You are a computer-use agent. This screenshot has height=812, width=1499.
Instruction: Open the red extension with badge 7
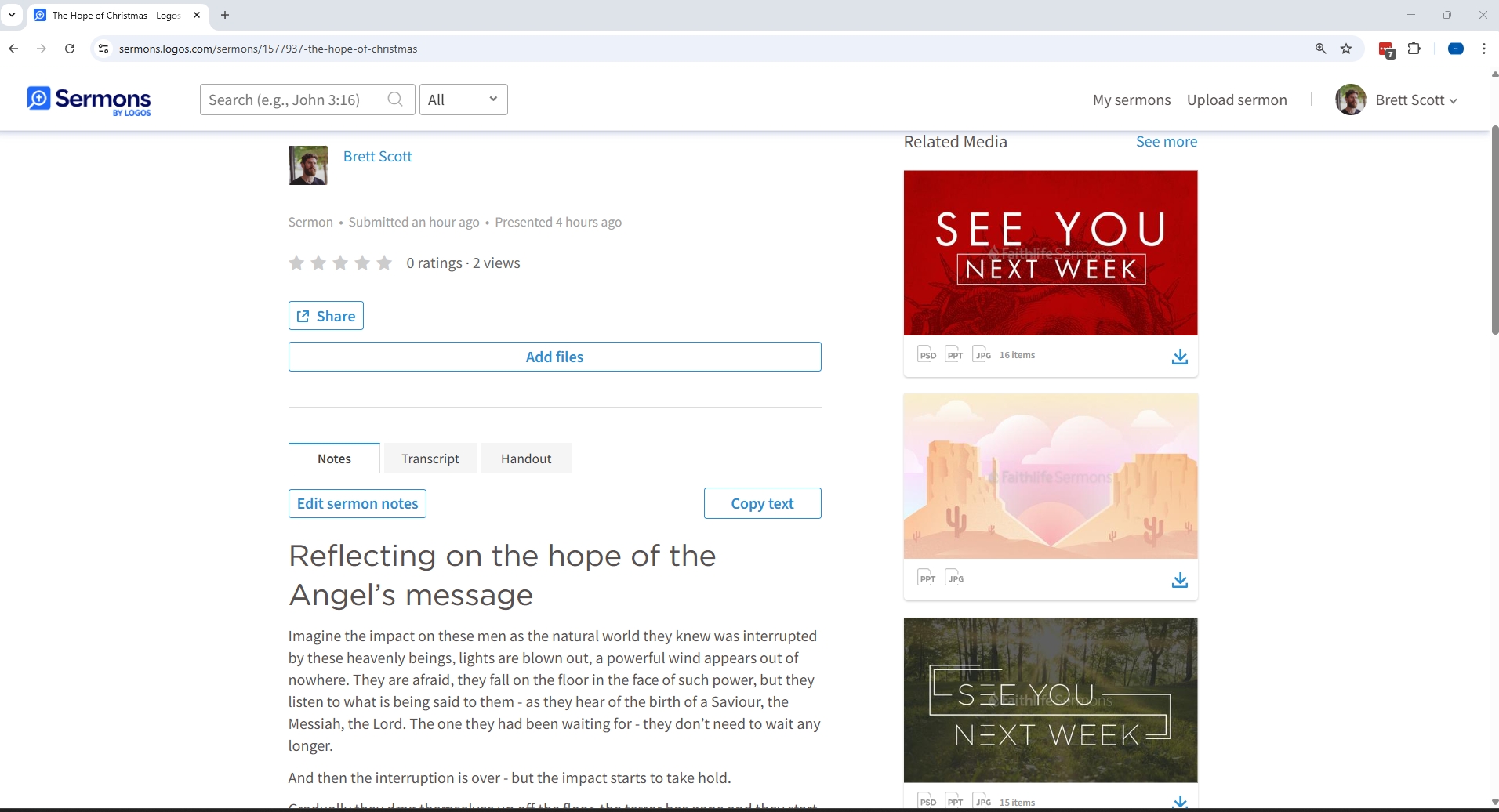(x=1386, y=49)
